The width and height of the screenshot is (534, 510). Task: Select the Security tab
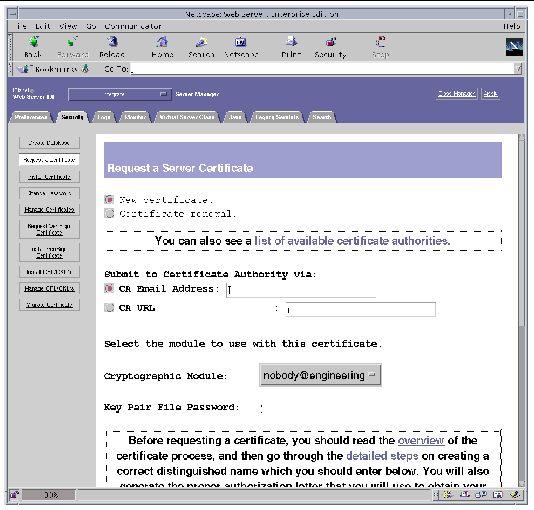click(x=72, y=117)
